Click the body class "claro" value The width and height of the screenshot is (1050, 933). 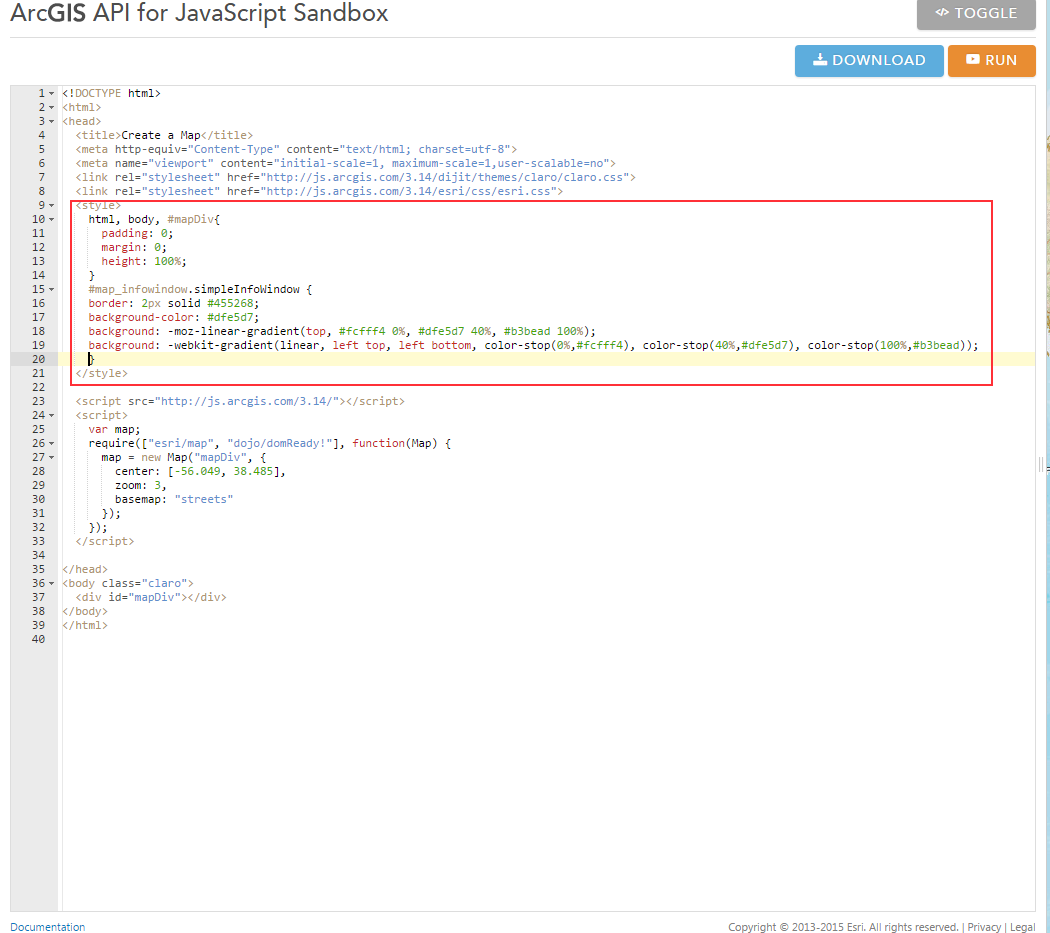pyautogui.click(x=164, y=583)
